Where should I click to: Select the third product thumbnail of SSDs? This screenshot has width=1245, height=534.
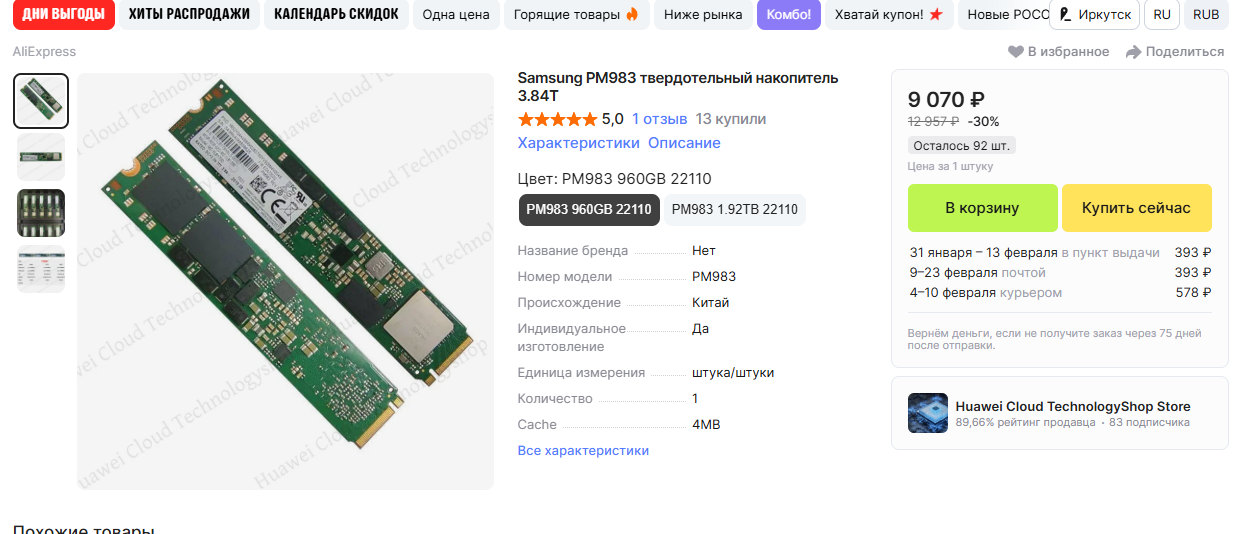click(x=41, y=213)
